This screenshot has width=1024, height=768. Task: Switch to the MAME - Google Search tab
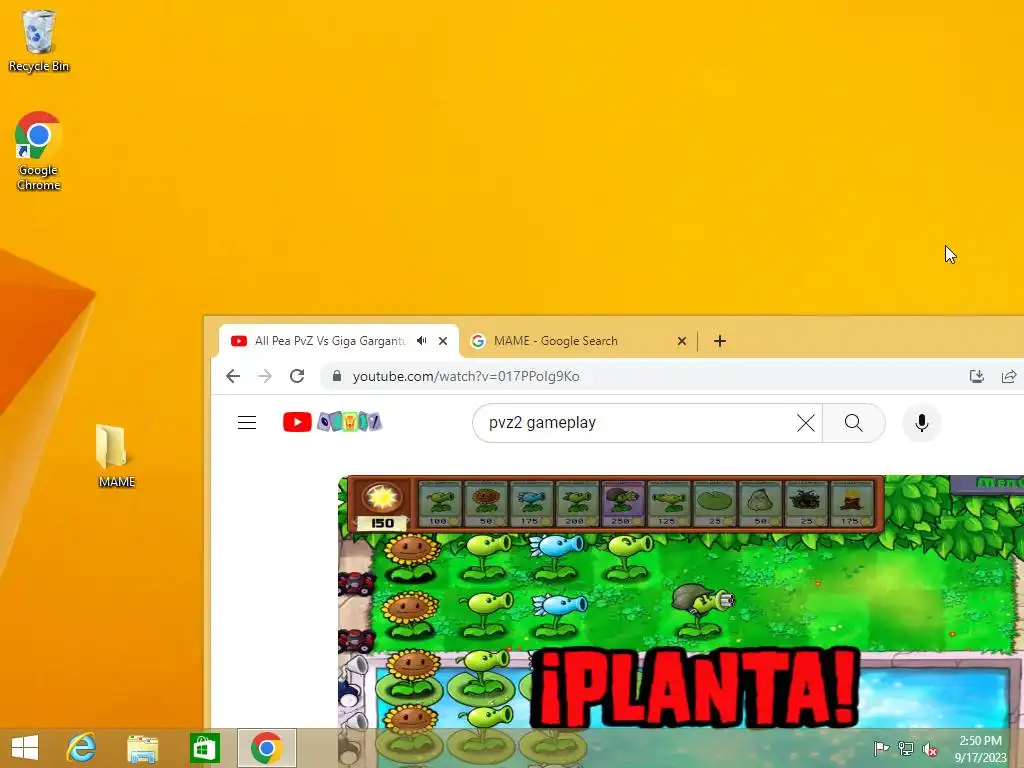click(555, 341)
